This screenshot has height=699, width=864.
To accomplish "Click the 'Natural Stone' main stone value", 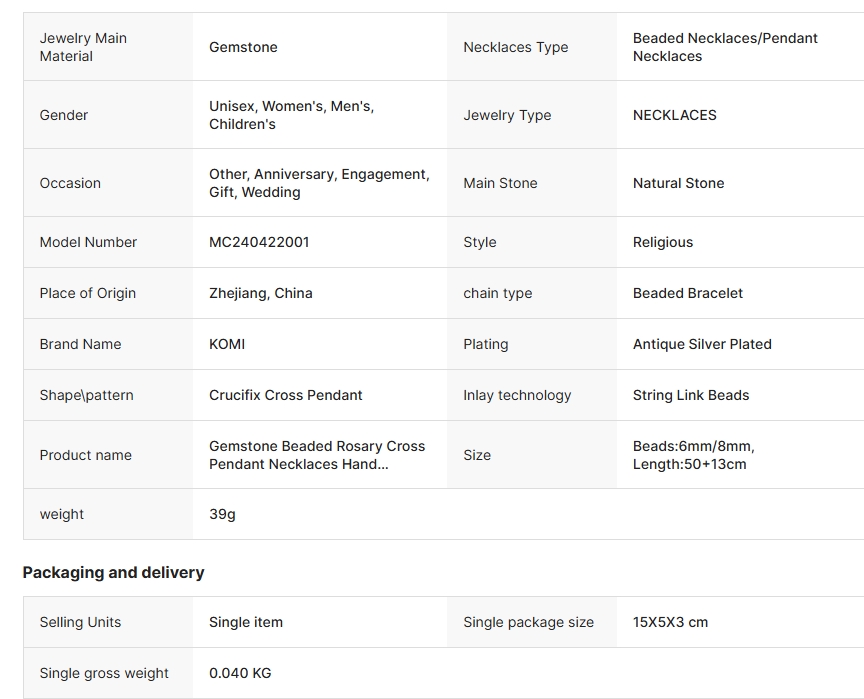I will pyautogui.click(x=678, y=183).
